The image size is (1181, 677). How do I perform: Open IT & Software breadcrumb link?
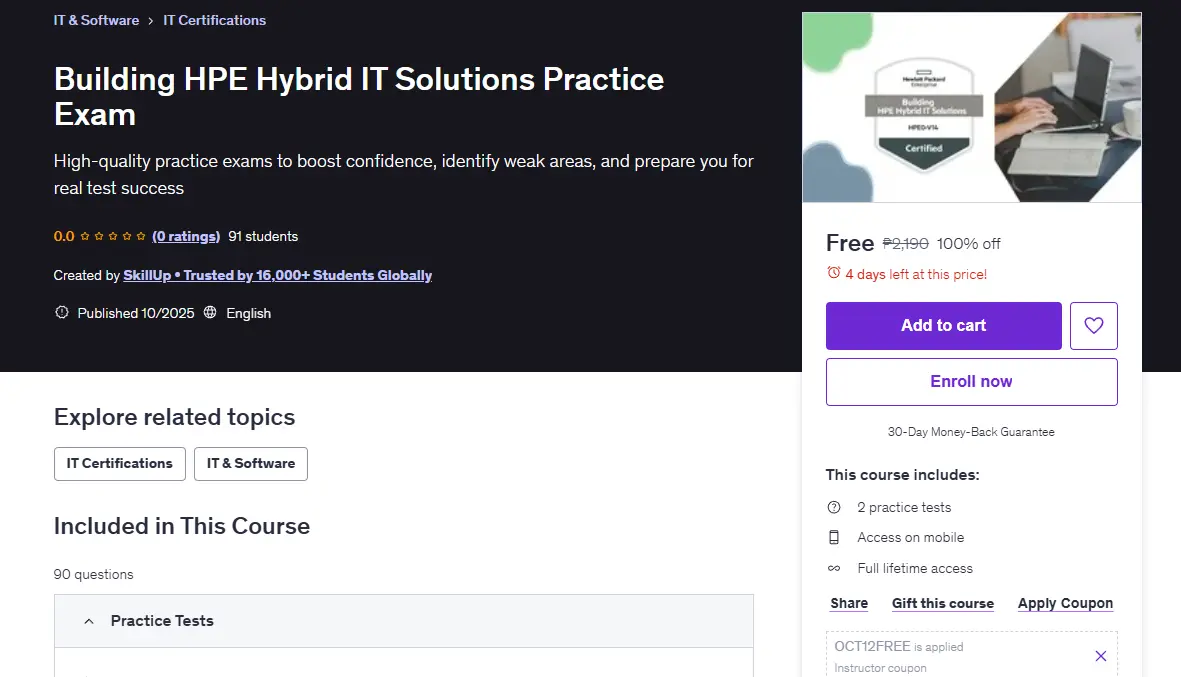pos(96,20)
